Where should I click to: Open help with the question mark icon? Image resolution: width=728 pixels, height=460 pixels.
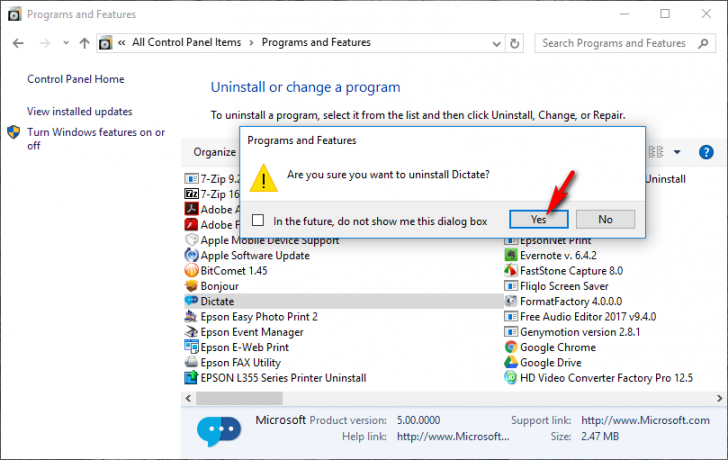pyautogui.click(x=706, y=152)
